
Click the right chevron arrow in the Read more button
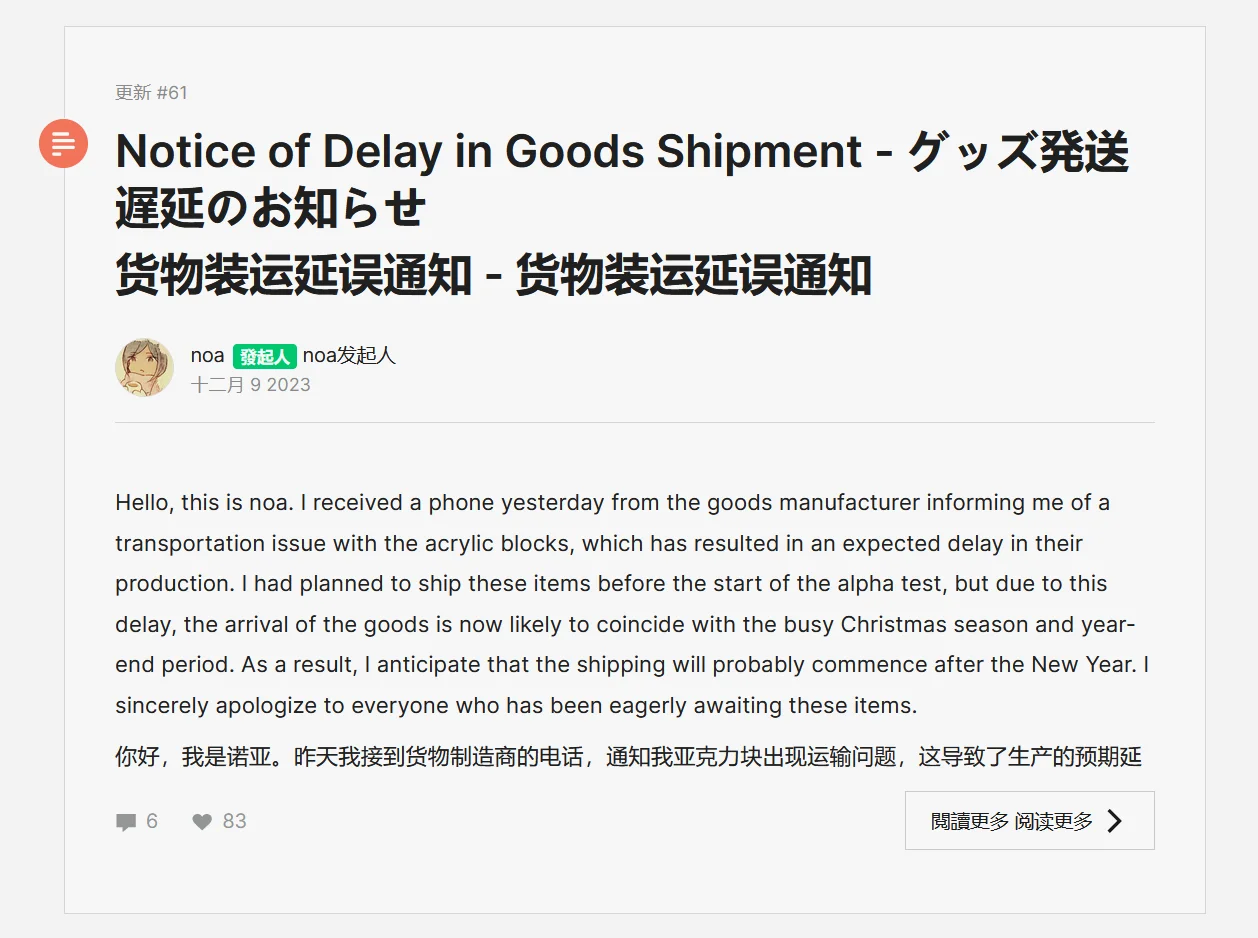(1115, 821)
